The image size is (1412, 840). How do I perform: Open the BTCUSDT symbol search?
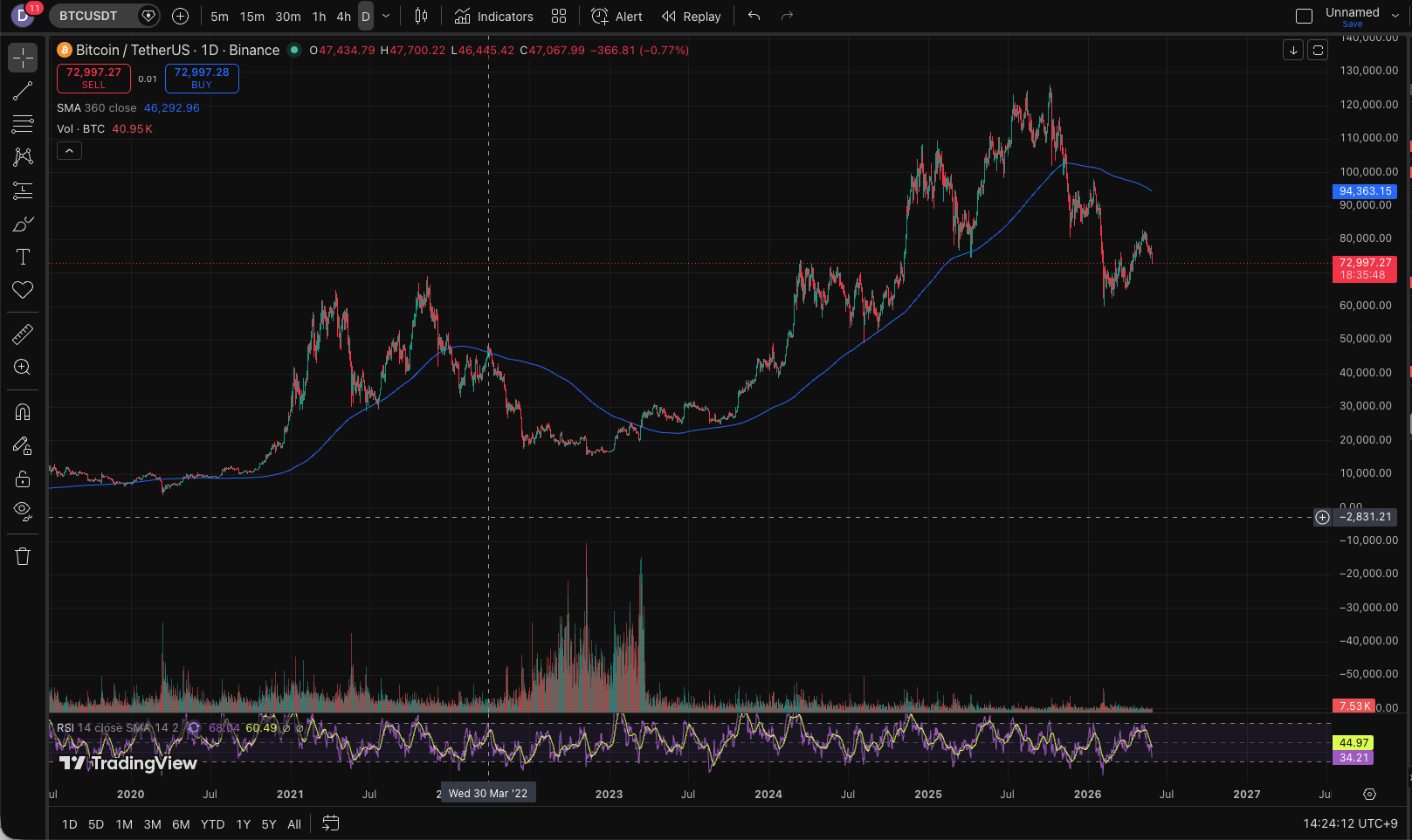pyautogui.click(x=88, y=16)
